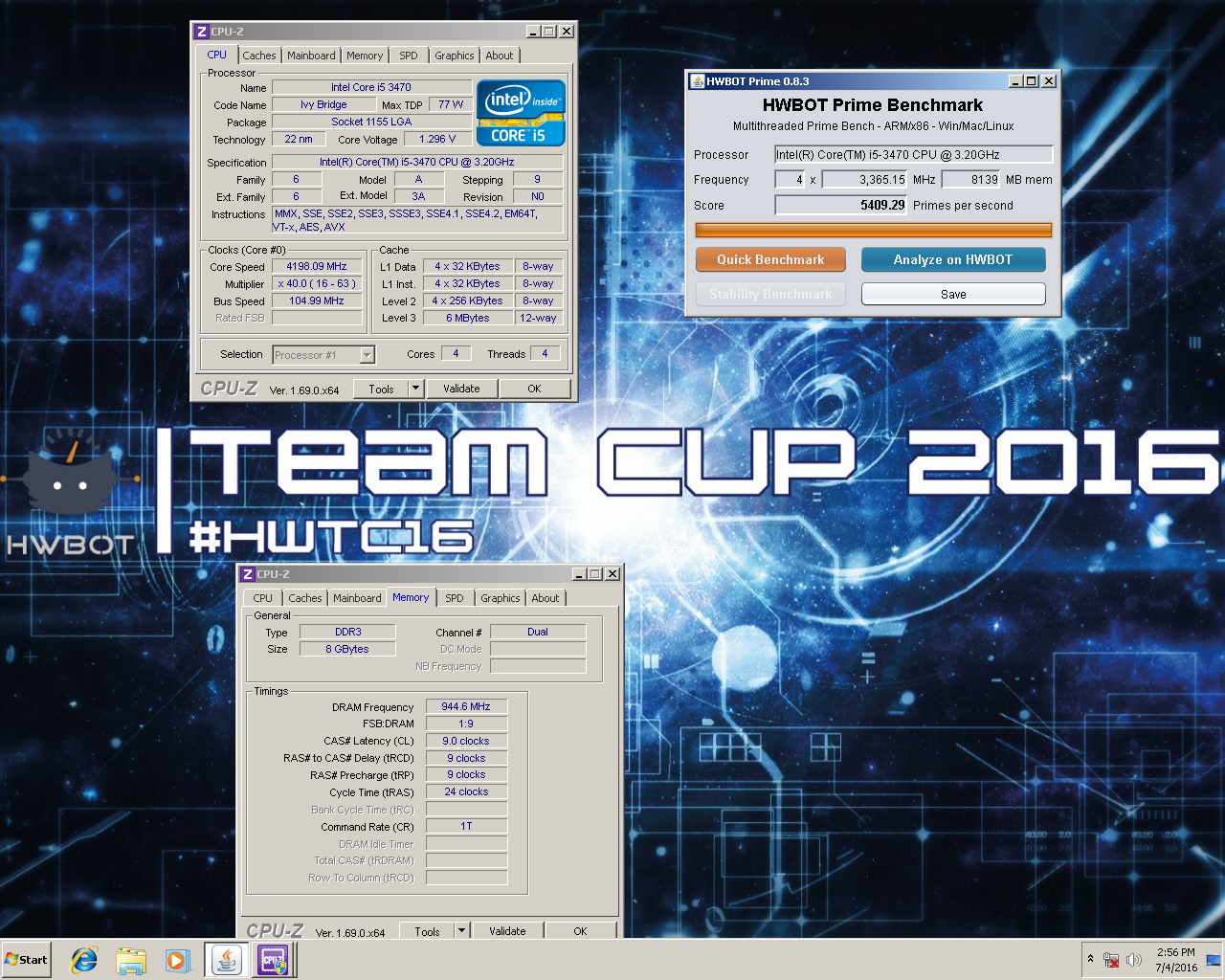Open SPD tab in lower CPU-Z window
The image size is (1225, 980).
pyautogui.click(x=455, y=598)
